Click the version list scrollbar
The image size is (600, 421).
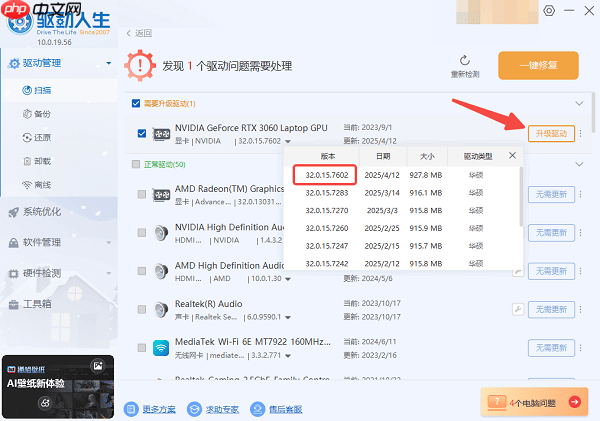[521, 196]
